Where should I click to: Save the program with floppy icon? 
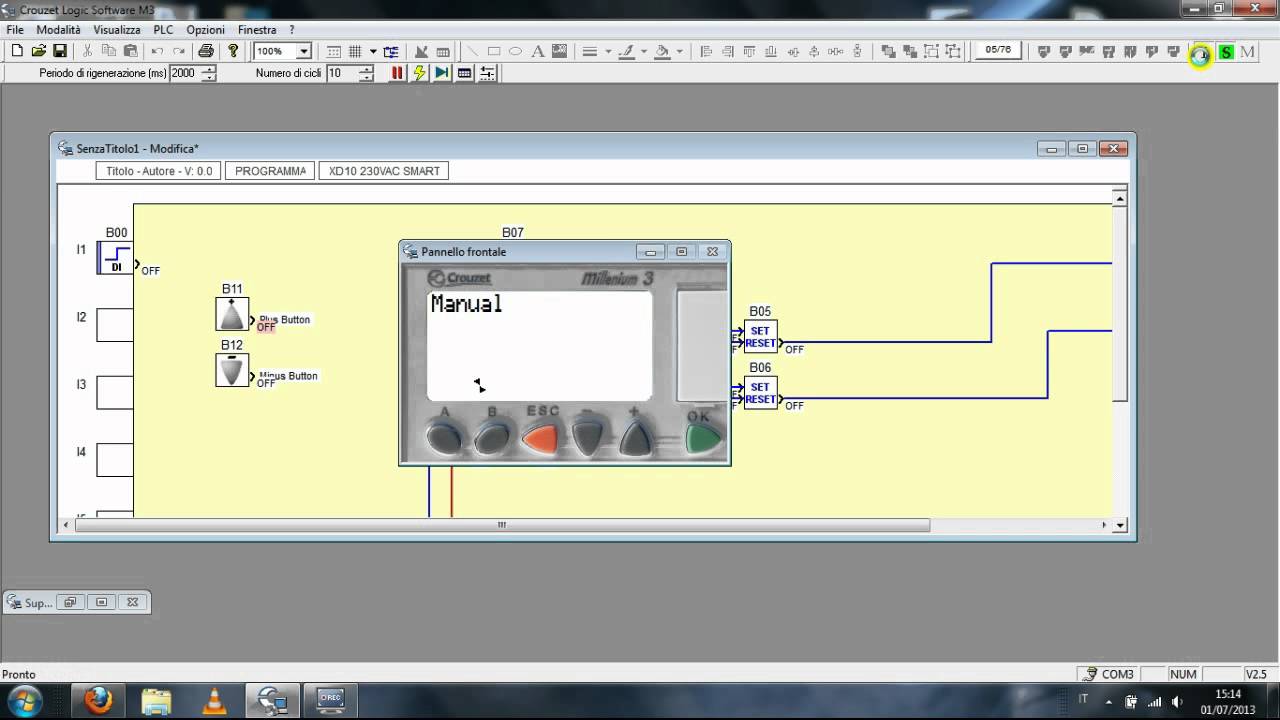pos(60,51)
